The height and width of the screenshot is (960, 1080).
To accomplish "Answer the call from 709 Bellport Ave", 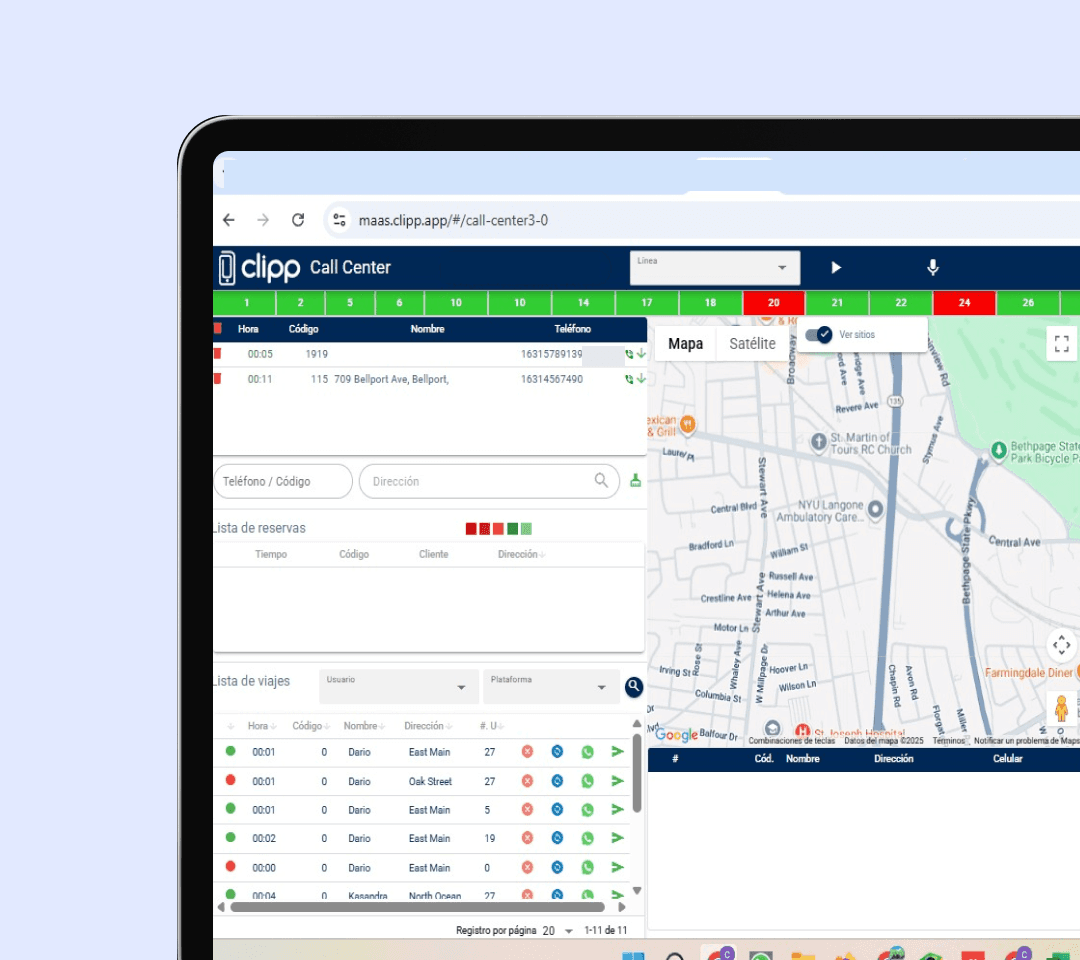I will (x=629, y=379).
